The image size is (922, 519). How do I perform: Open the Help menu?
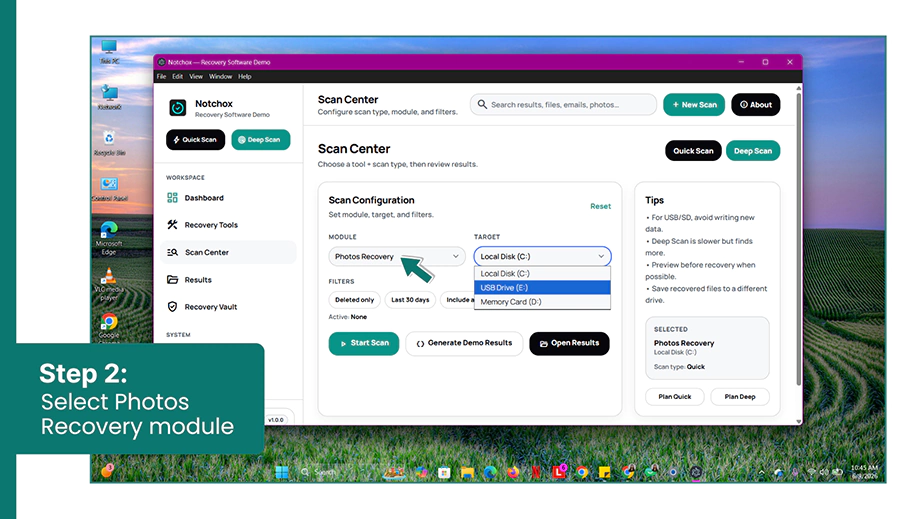[x=245, y=76]
